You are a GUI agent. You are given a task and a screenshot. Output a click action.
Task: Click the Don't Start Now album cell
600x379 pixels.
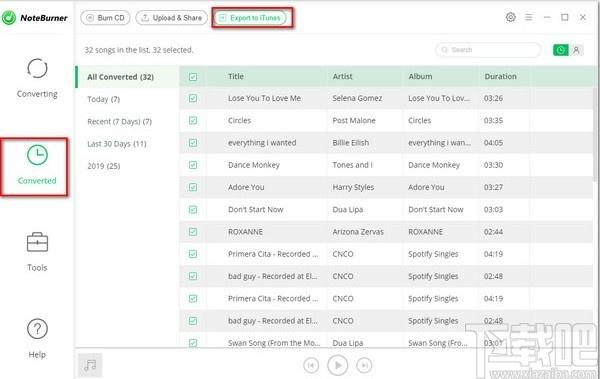[x=435, y=209]
